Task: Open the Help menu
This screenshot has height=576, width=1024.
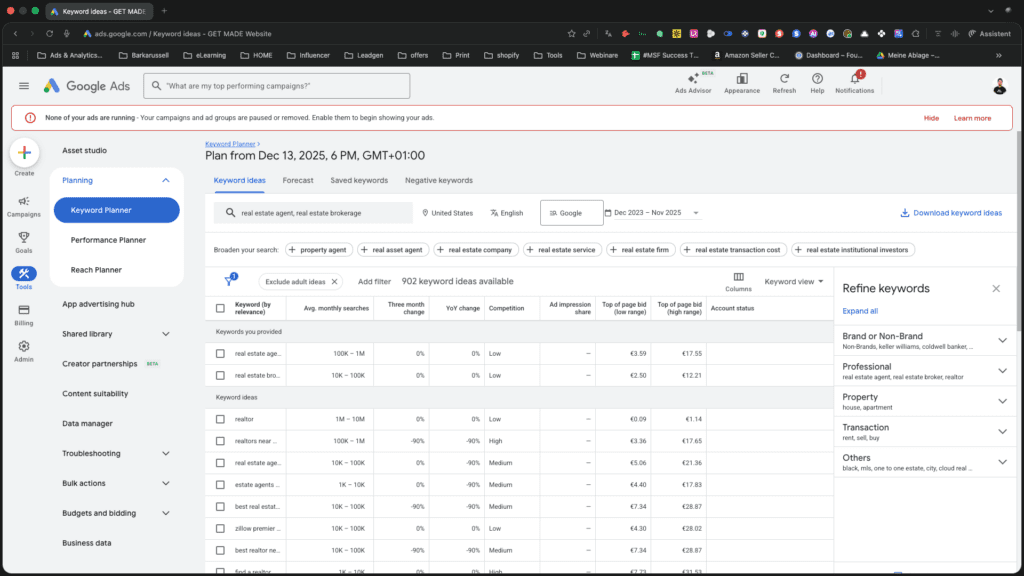Action: (817, 83)
